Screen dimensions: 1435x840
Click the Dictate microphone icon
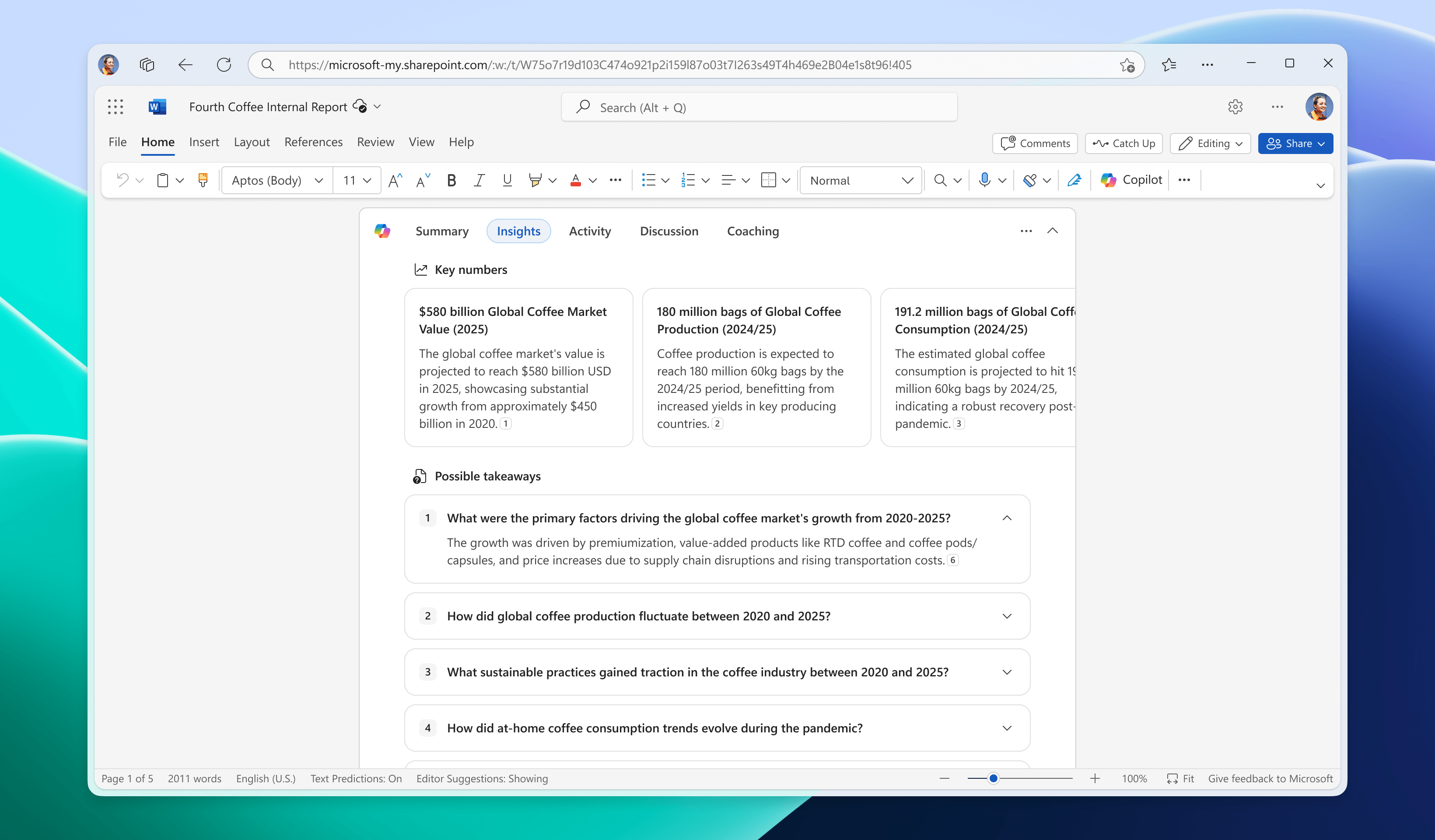coord(984,180)
